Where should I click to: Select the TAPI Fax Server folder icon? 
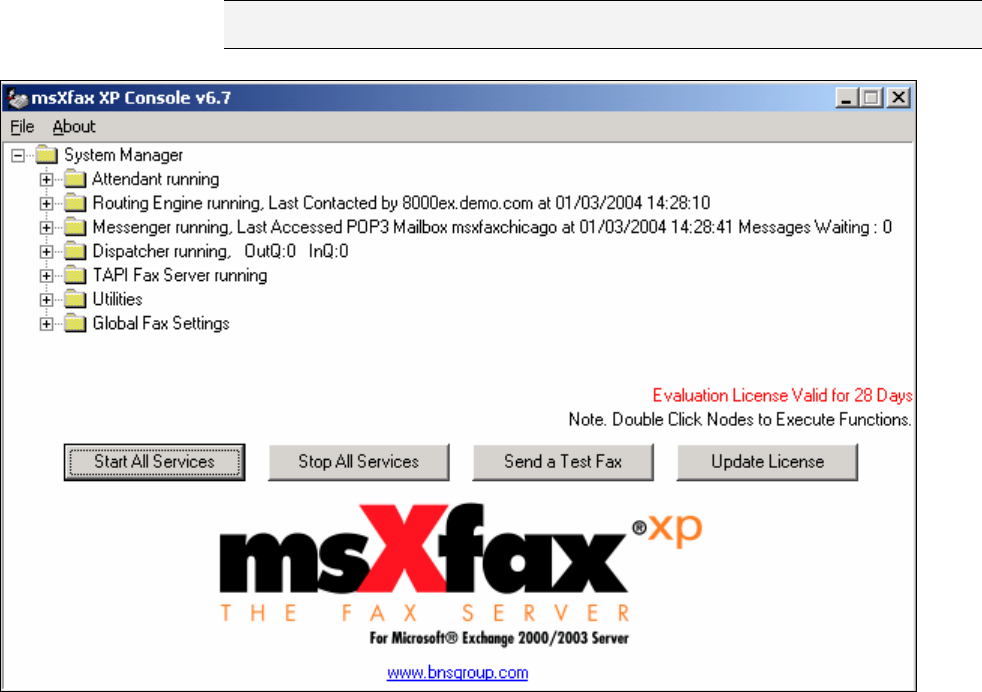point(75,275)
